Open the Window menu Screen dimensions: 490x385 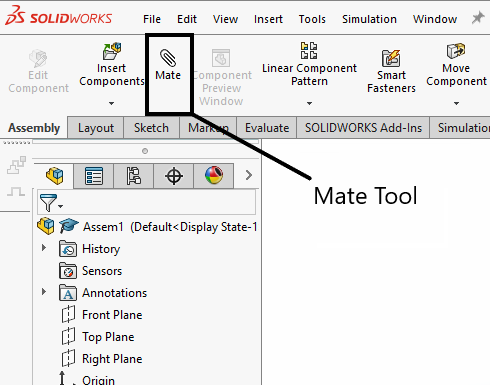click(x=435, y=19)
